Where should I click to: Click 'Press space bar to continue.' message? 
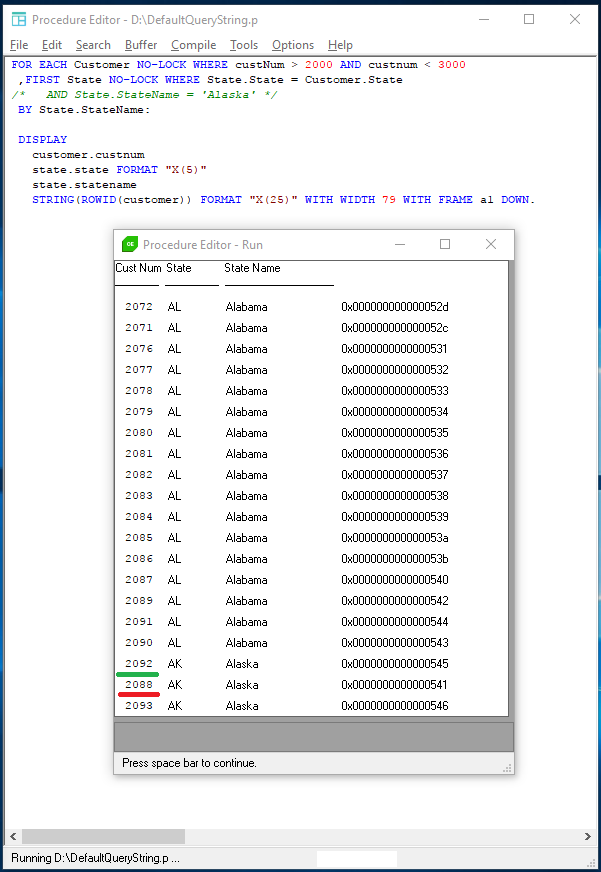pyautogui.click(x=190, y=763)
